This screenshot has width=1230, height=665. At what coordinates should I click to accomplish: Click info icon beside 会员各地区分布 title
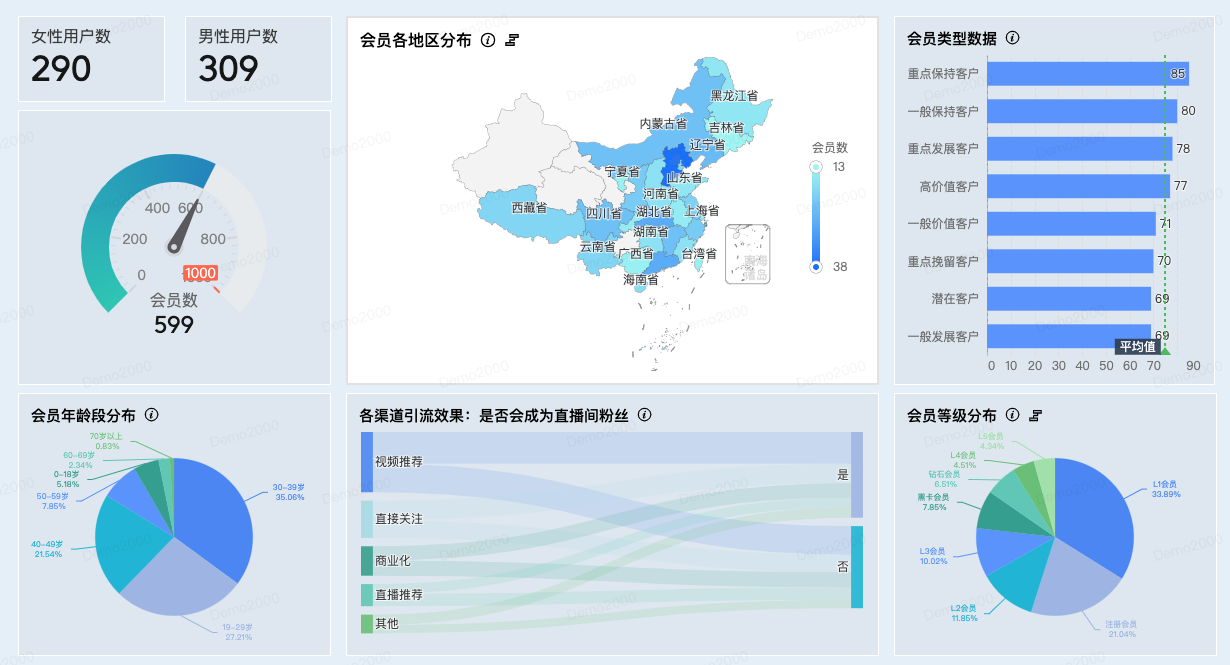(x=488, y=40)
